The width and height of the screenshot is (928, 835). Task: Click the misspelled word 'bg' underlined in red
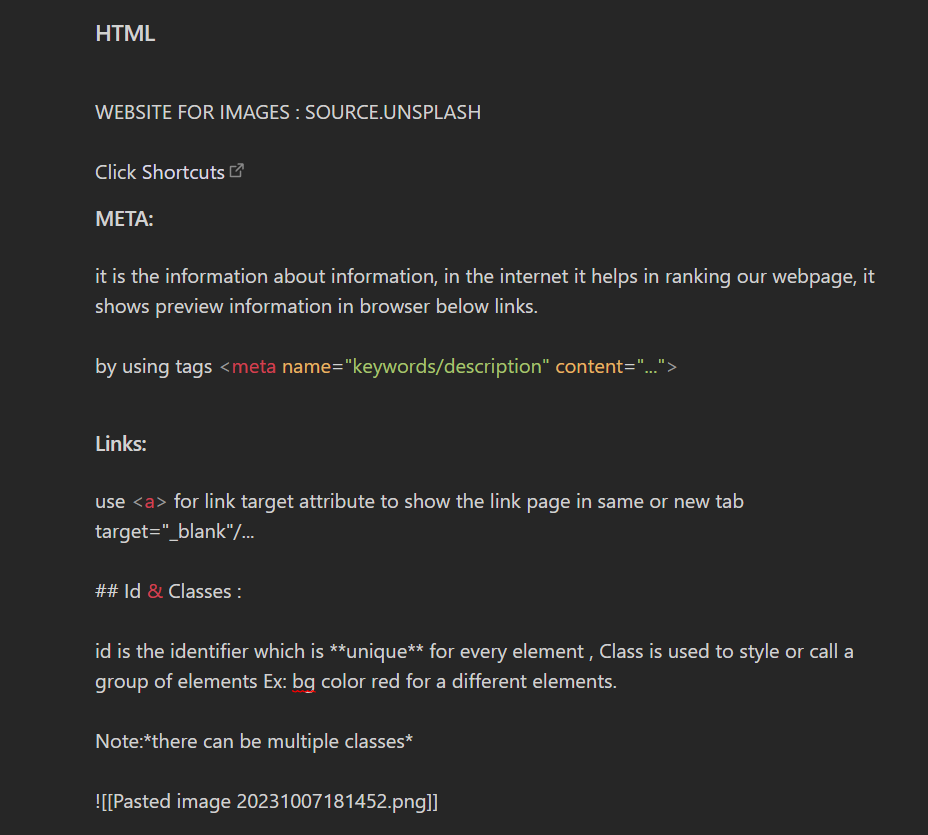pos(304,682)
